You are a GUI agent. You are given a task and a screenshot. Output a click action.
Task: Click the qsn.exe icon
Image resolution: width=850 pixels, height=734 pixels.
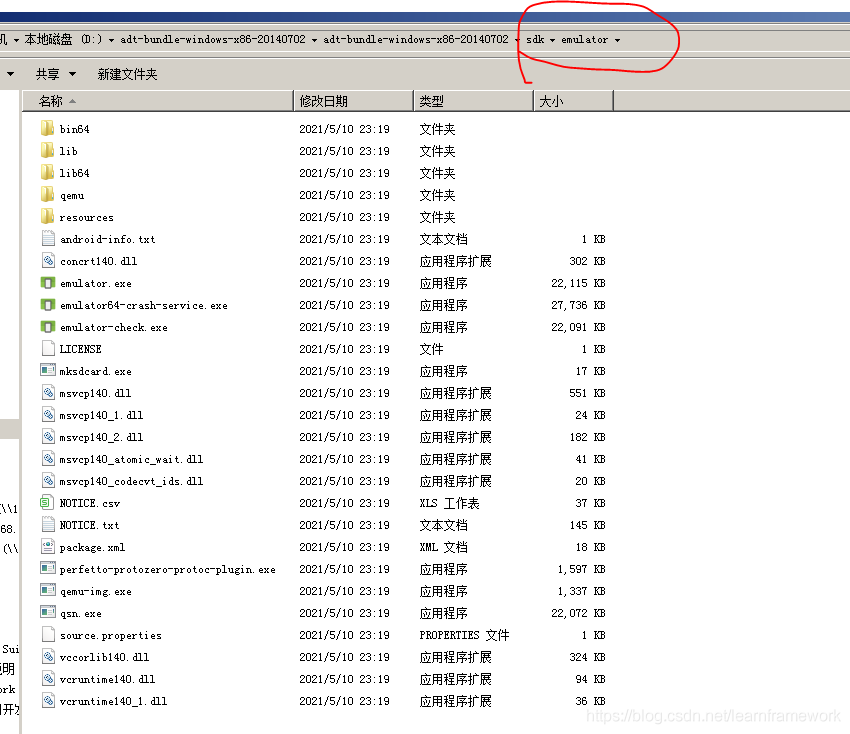48,613
